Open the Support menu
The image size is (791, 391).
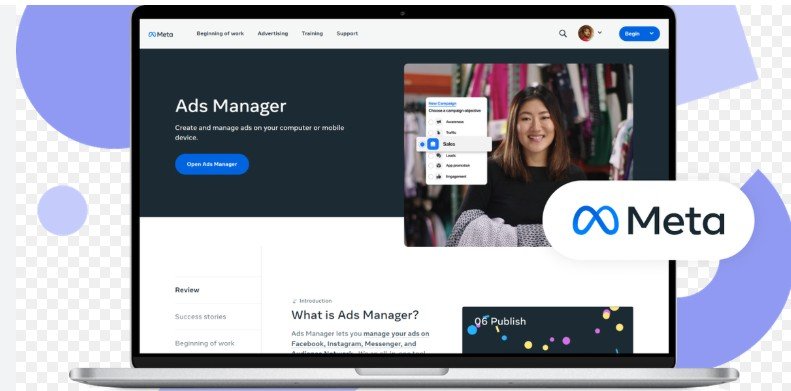click(347, 33)
